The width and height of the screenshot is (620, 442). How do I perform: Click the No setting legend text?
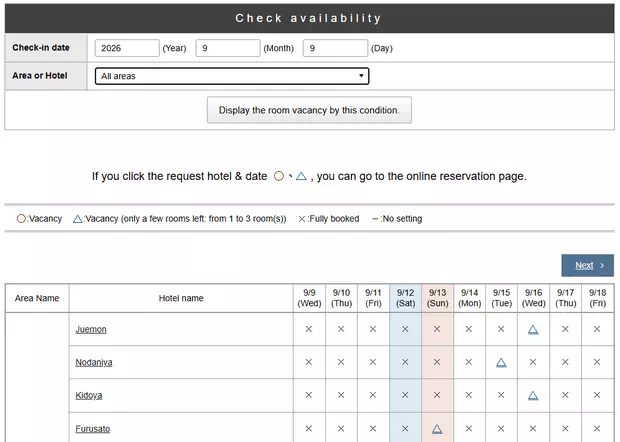pos(402,219)
